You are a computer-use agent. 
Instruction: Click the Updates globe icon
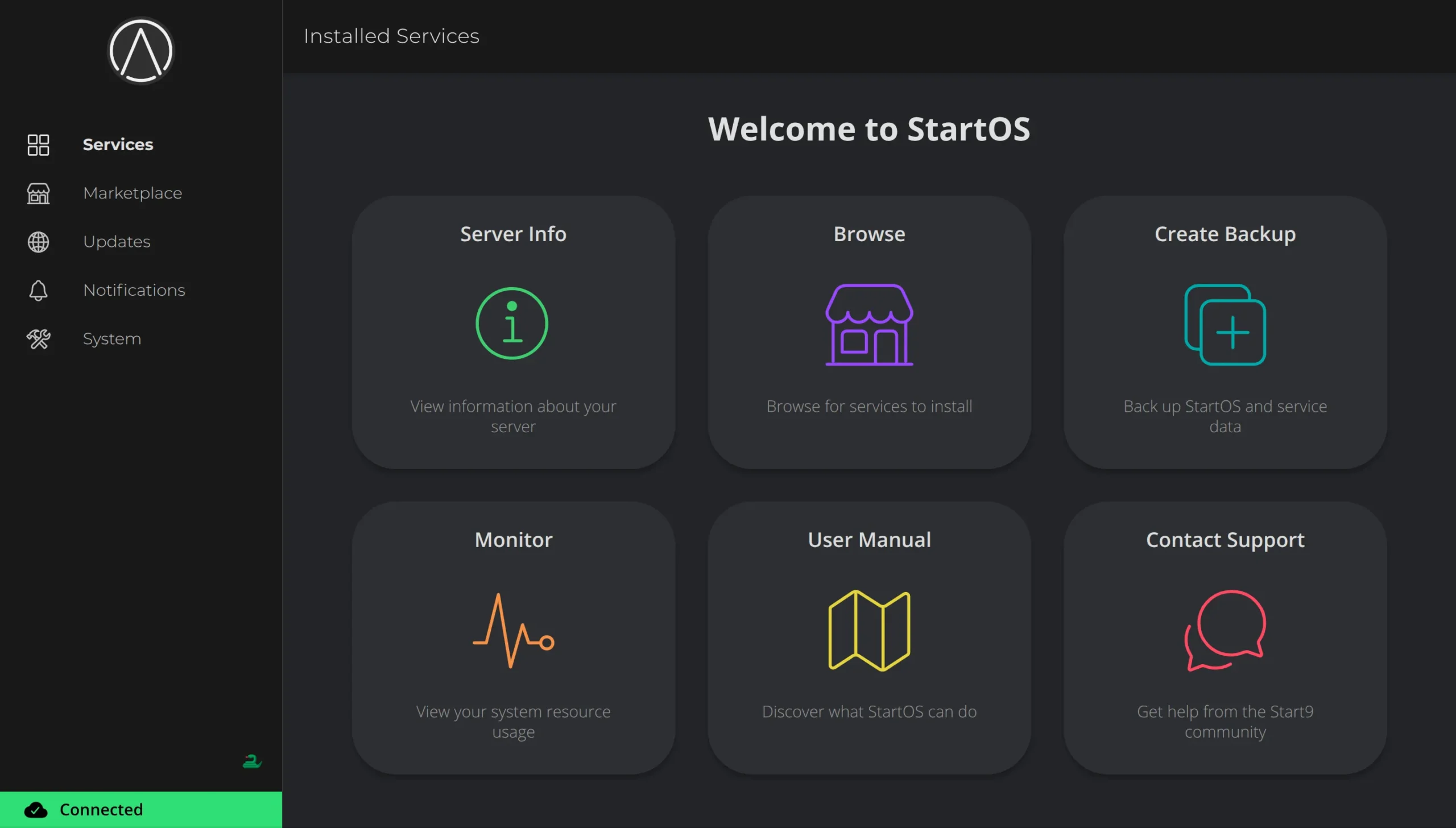pos(38,242)
